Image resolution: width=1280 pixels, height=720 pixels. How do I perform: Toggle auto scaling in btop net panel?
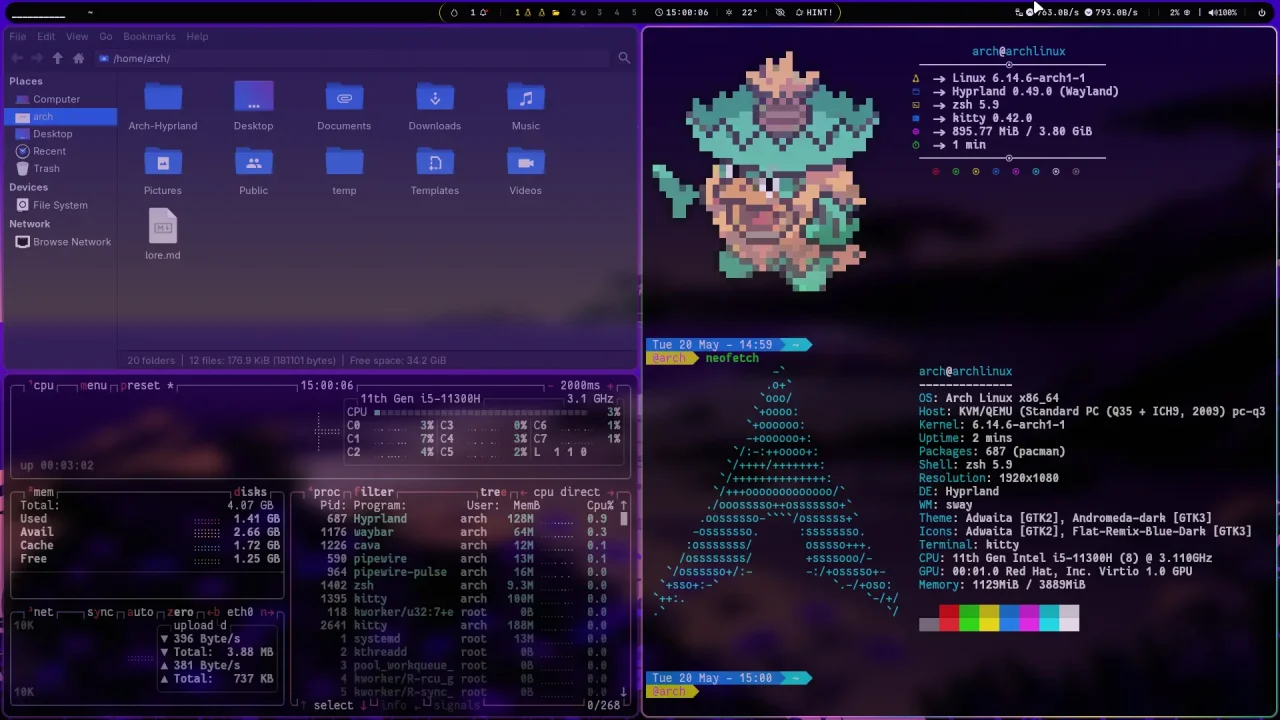141,612
